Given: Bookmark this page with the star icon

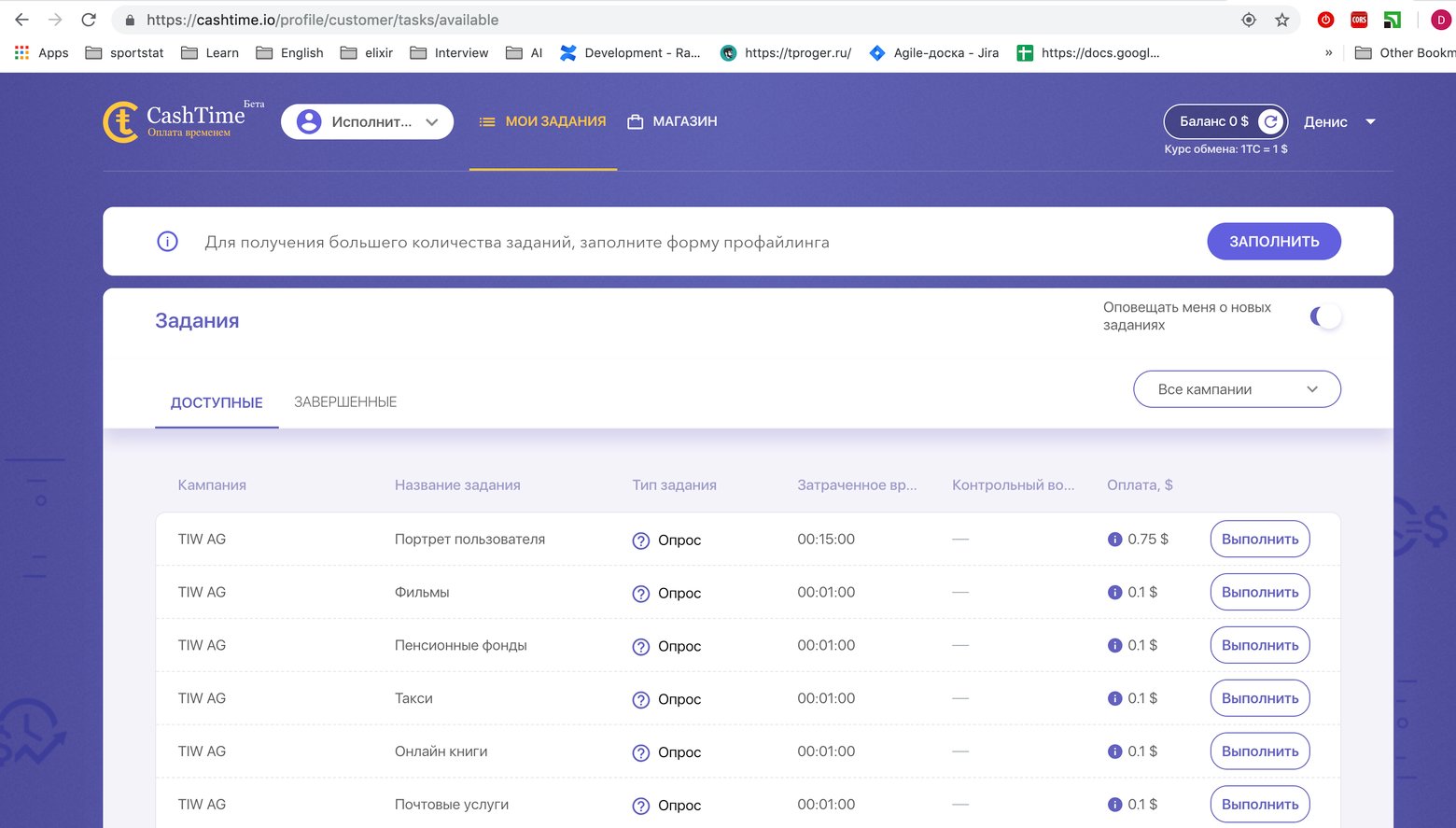Looking at the screenshot, I should tap(1282, 20).
